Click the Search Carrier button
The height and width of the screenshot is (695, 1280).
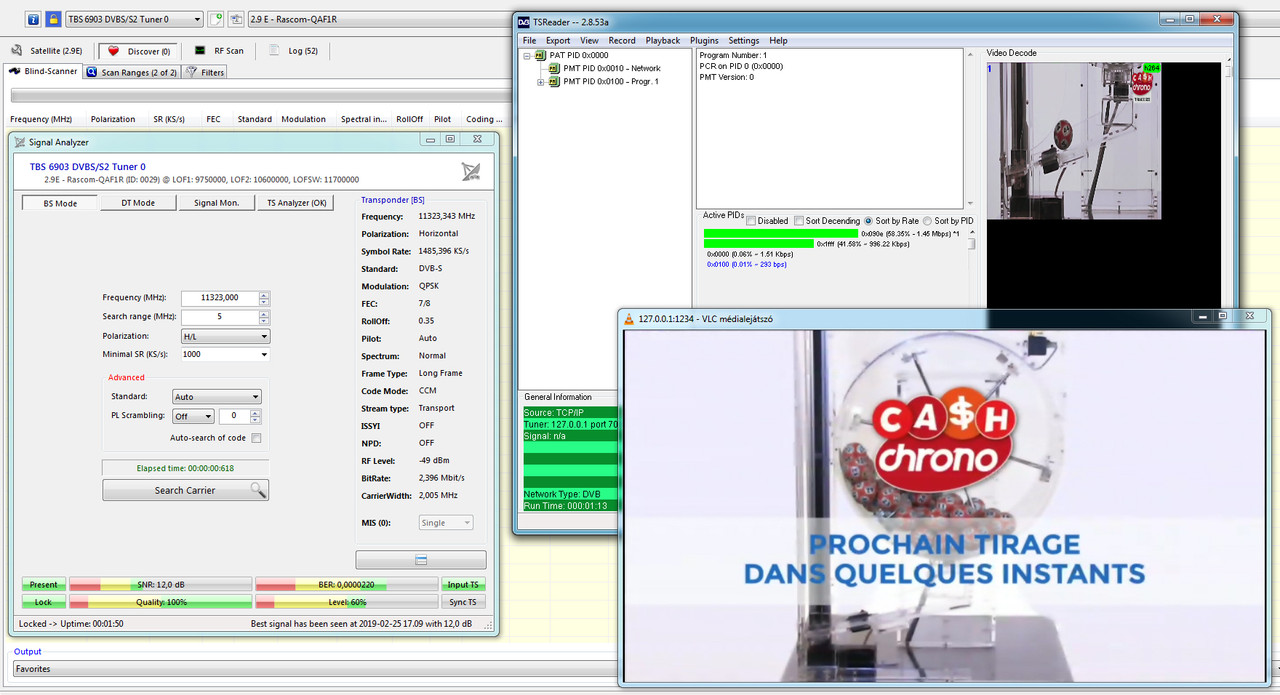185,490
